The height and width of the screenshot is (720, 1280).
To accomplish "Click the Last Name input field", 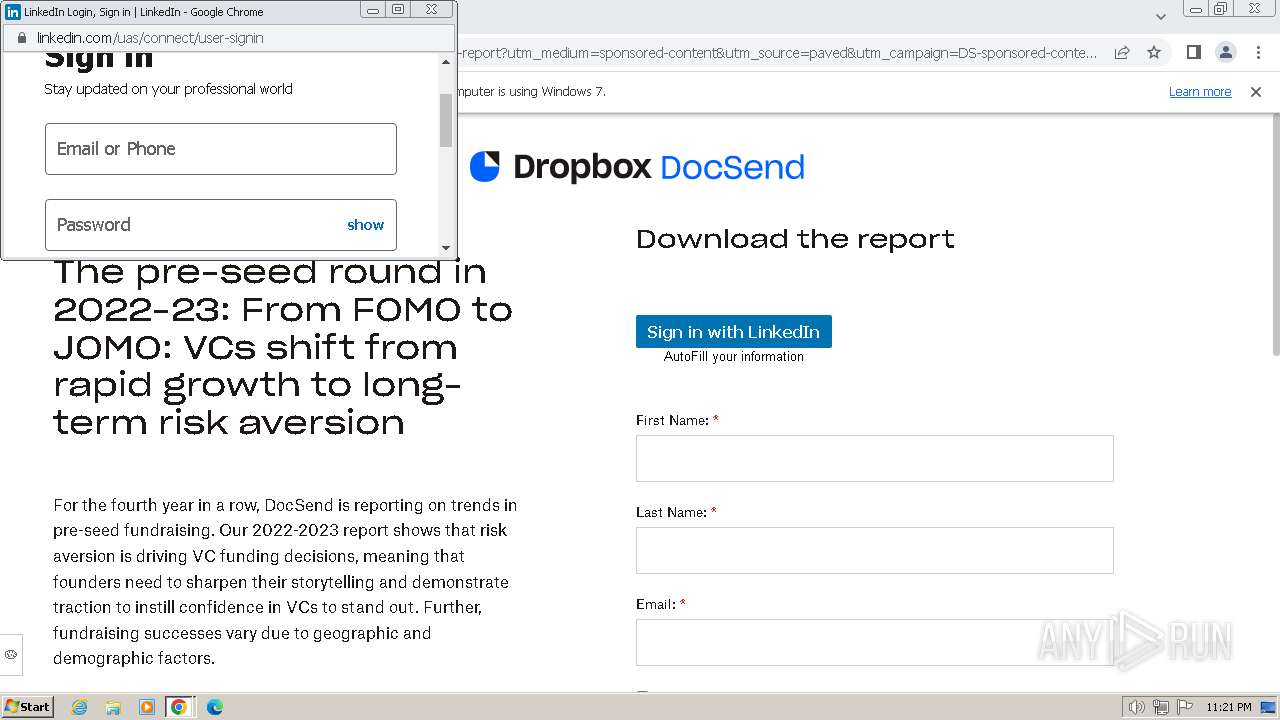I will pos(874,550).
